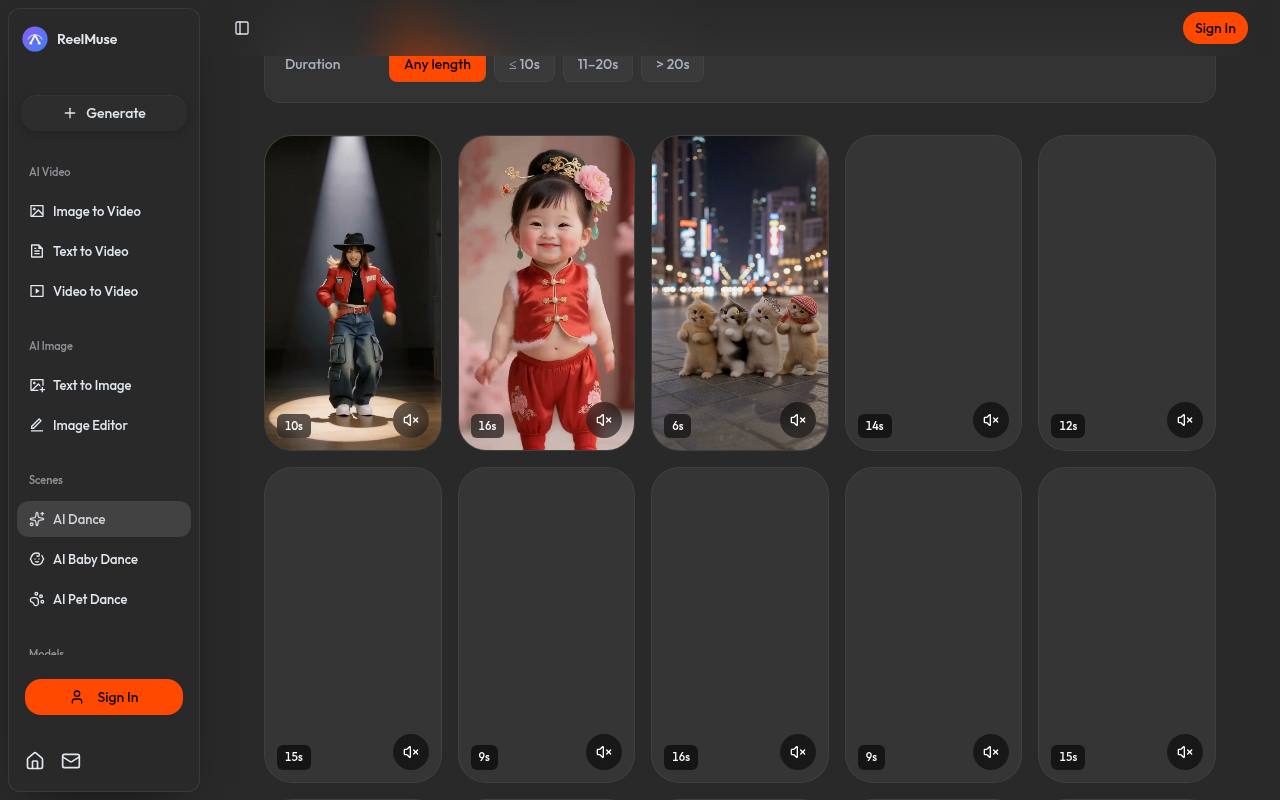
Task: Click the AI Baby Dance face icon
Action: pyautogui.click(x=37, y=559)
